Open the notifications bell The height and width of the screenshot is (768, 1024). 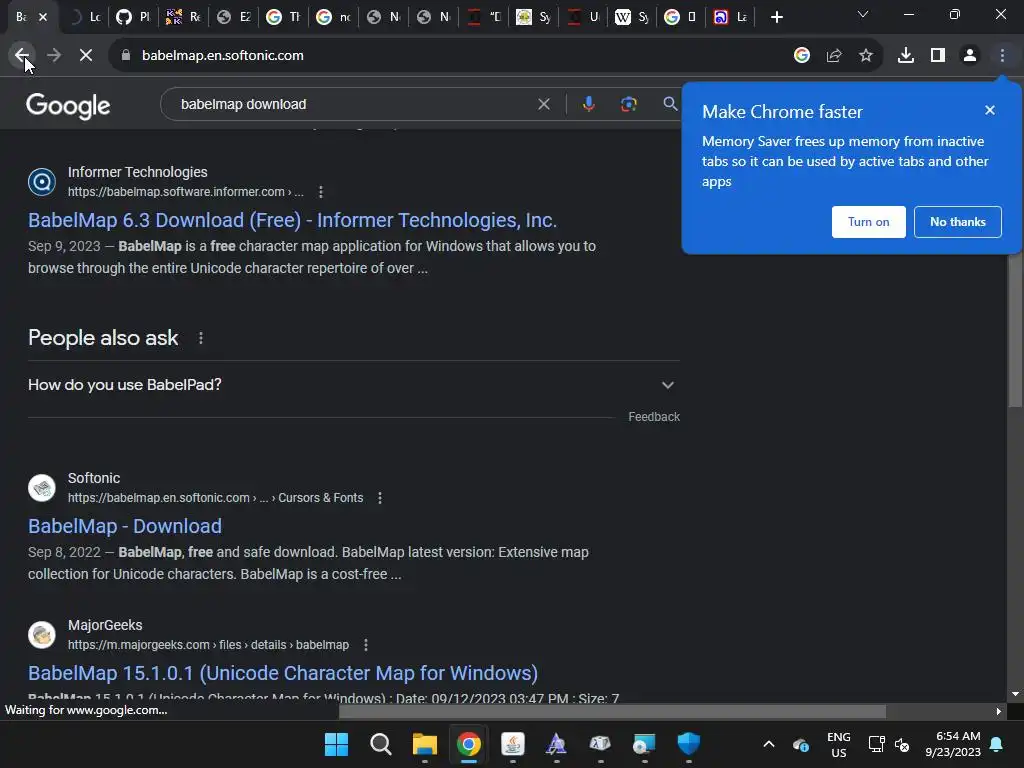click(x=997, y=744)
